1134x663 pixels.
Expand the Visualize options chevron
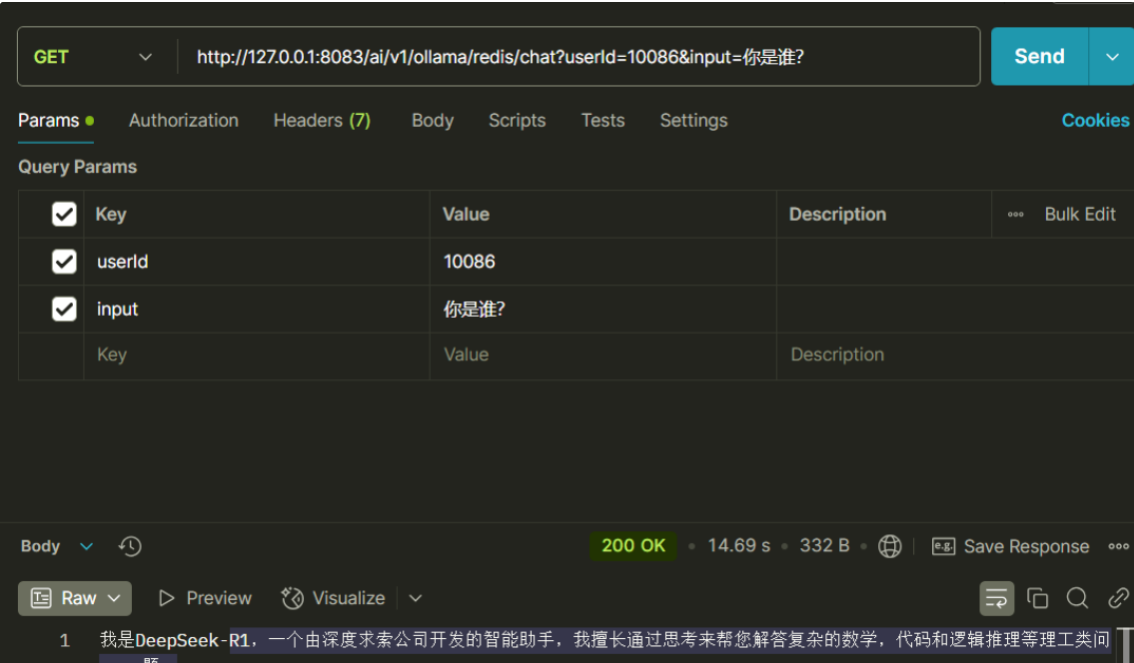[x=415, y=598]
